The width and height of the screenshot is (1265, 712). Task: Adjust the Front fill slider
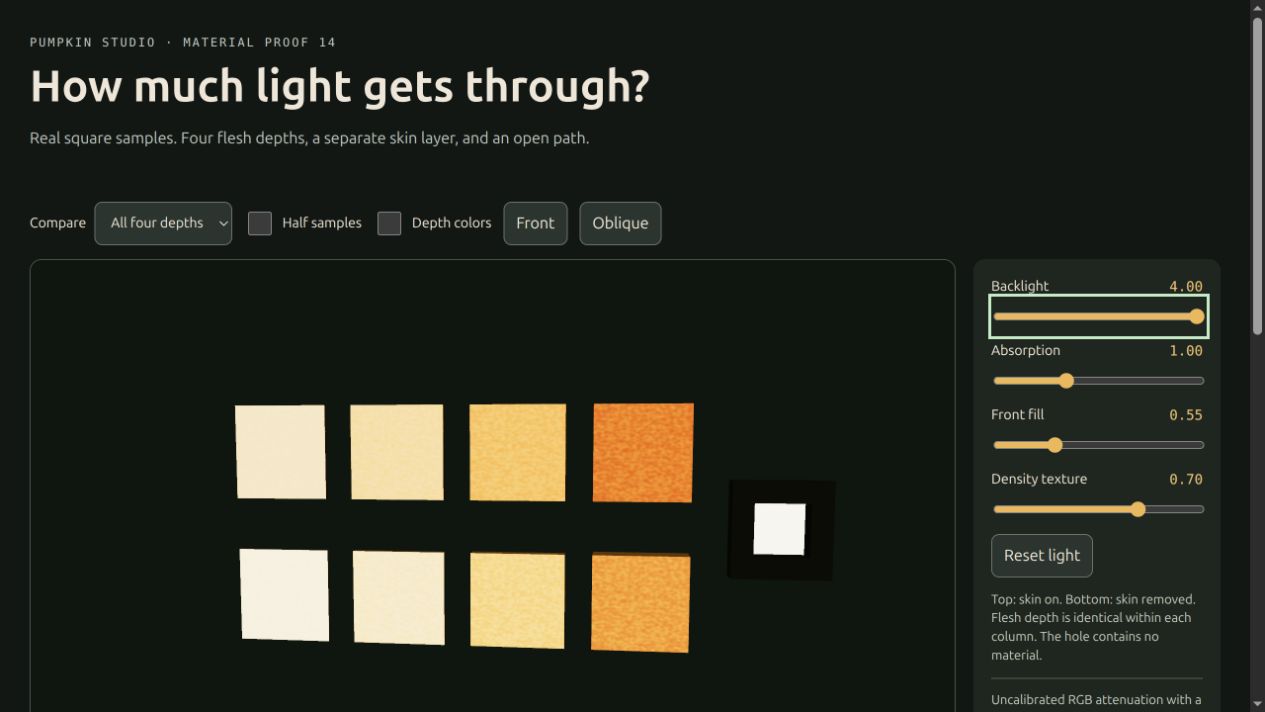(x=1098, y=445)
